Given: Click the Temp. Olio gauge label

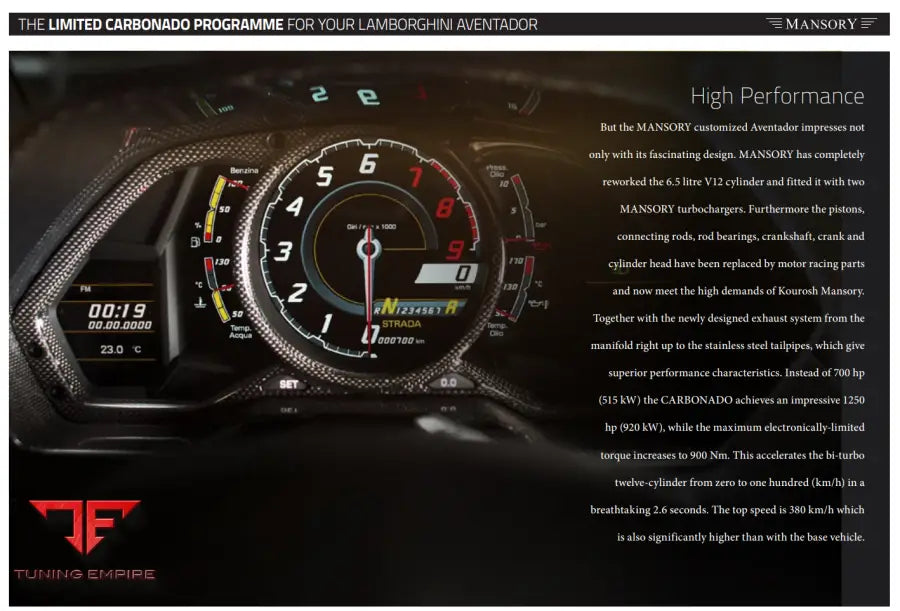Looking at the screenshot, I should [x=496, y=329].
